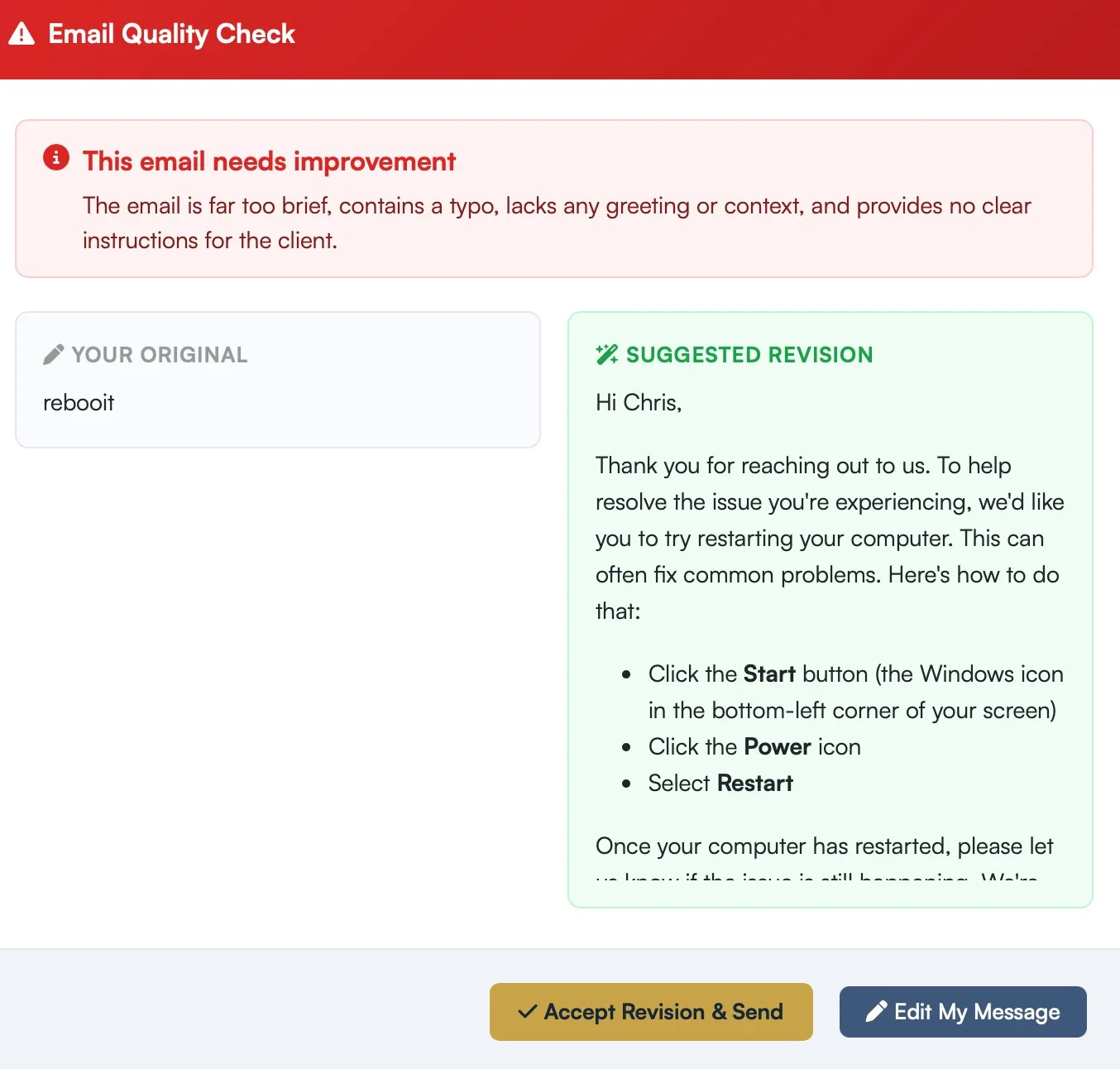Click the red info circle icon
The height and width of the screenshot is (1069, 1120).
click(56, 157)
